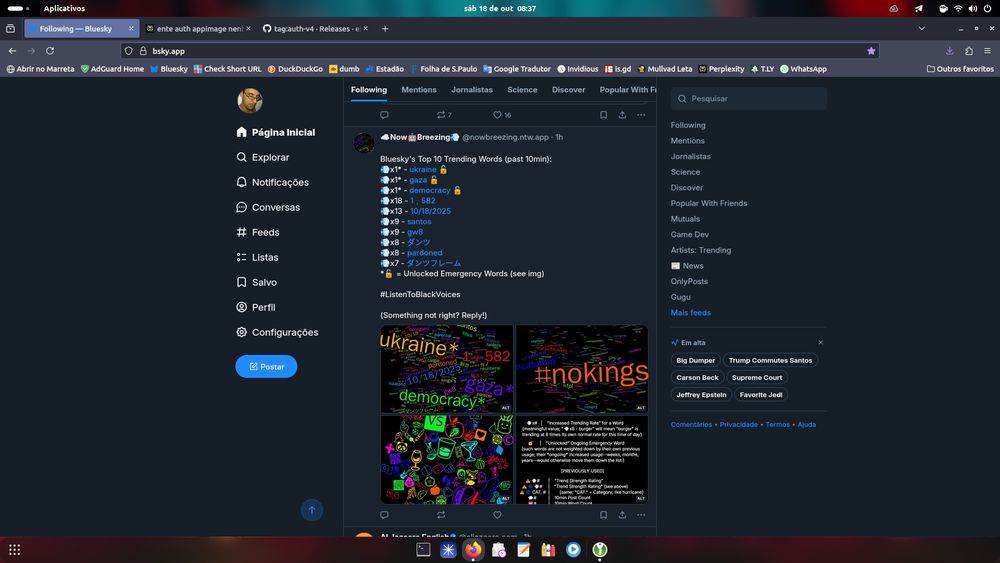Click the profile avatar in the sidebar

pos(249,101)
